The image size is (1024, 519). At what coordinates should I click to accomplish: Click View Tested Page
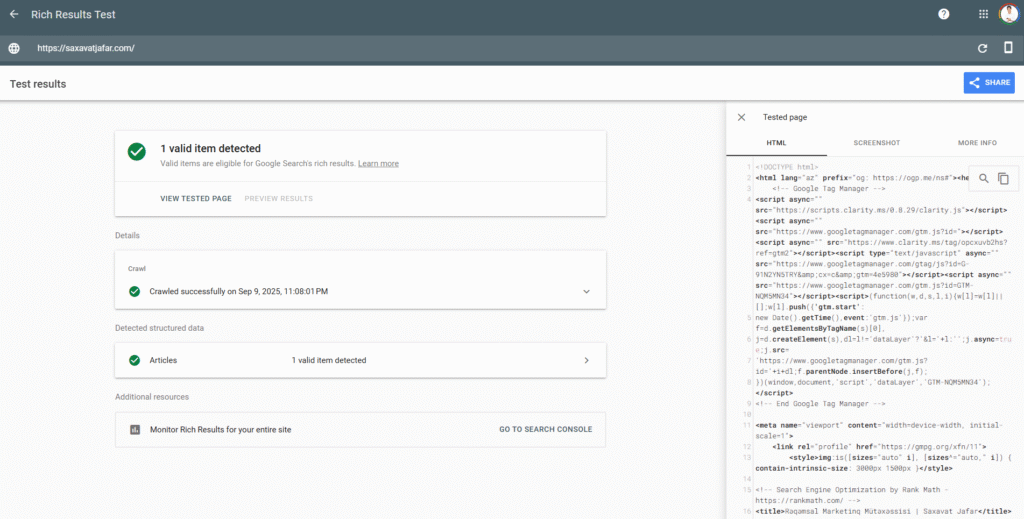click(195, 198)
